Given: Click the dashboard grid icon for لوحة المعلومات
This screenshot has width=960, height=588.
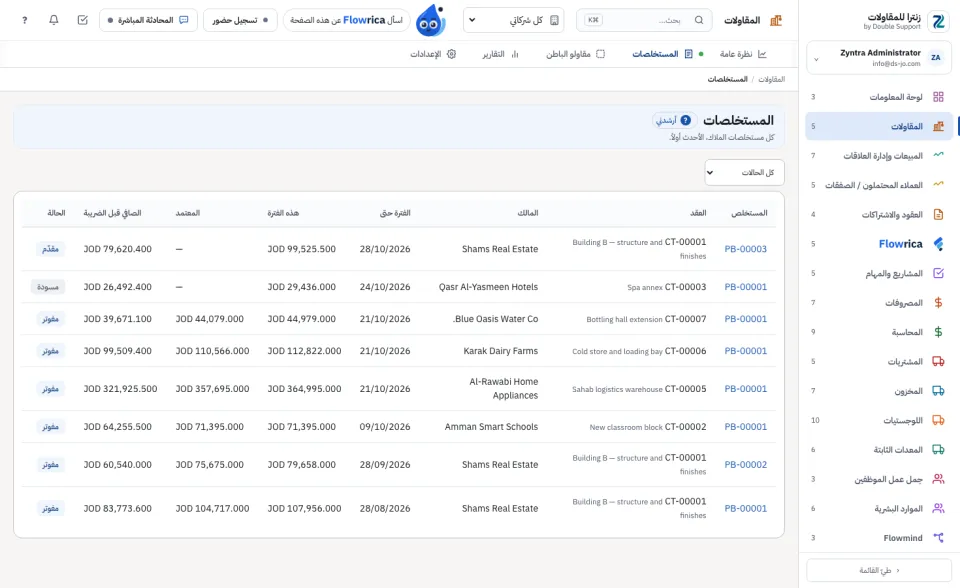Looking at the screenshot, I should 938,97.
